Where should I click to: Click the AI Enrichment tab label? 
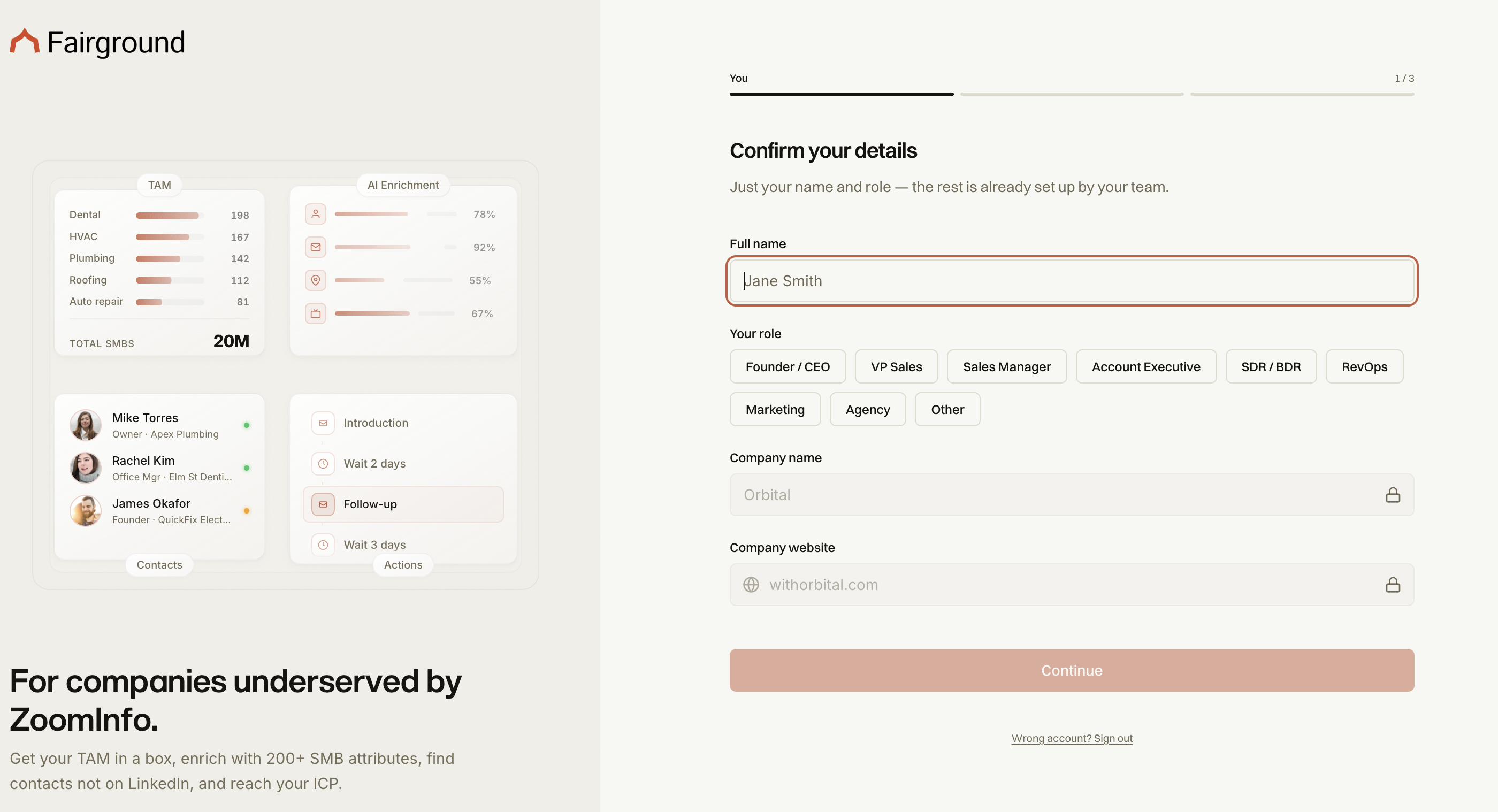pyautogui.click(x=403, y=185)
